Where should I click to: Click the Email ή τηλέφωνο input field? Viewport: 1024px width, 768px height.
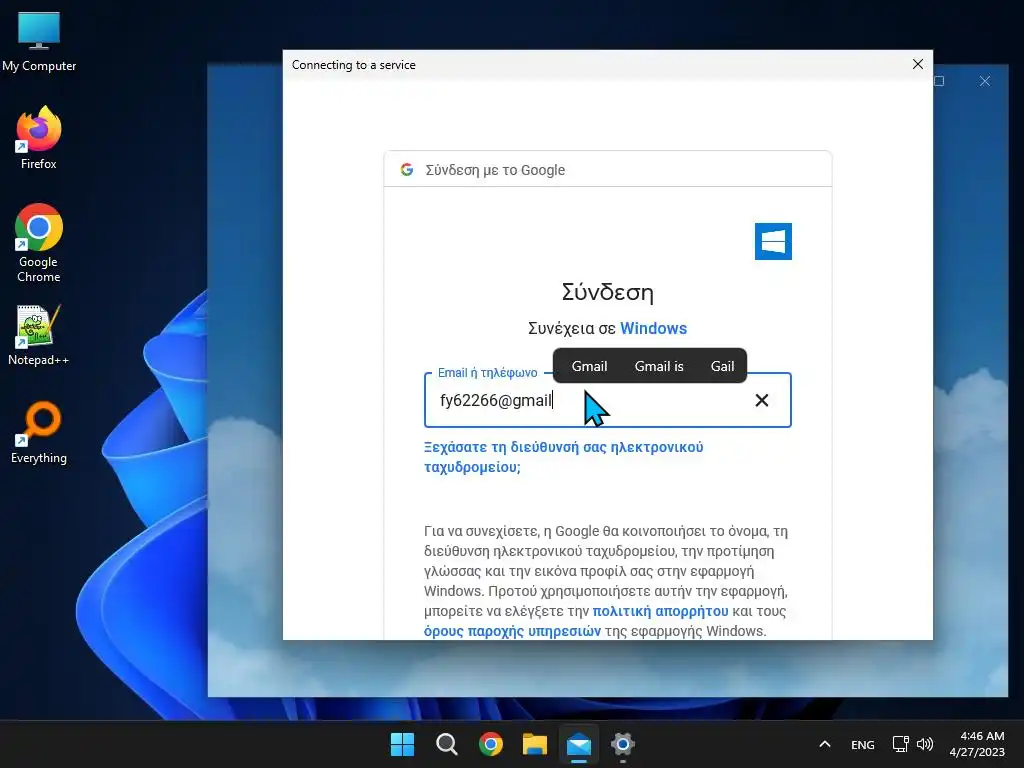(607, 400)
